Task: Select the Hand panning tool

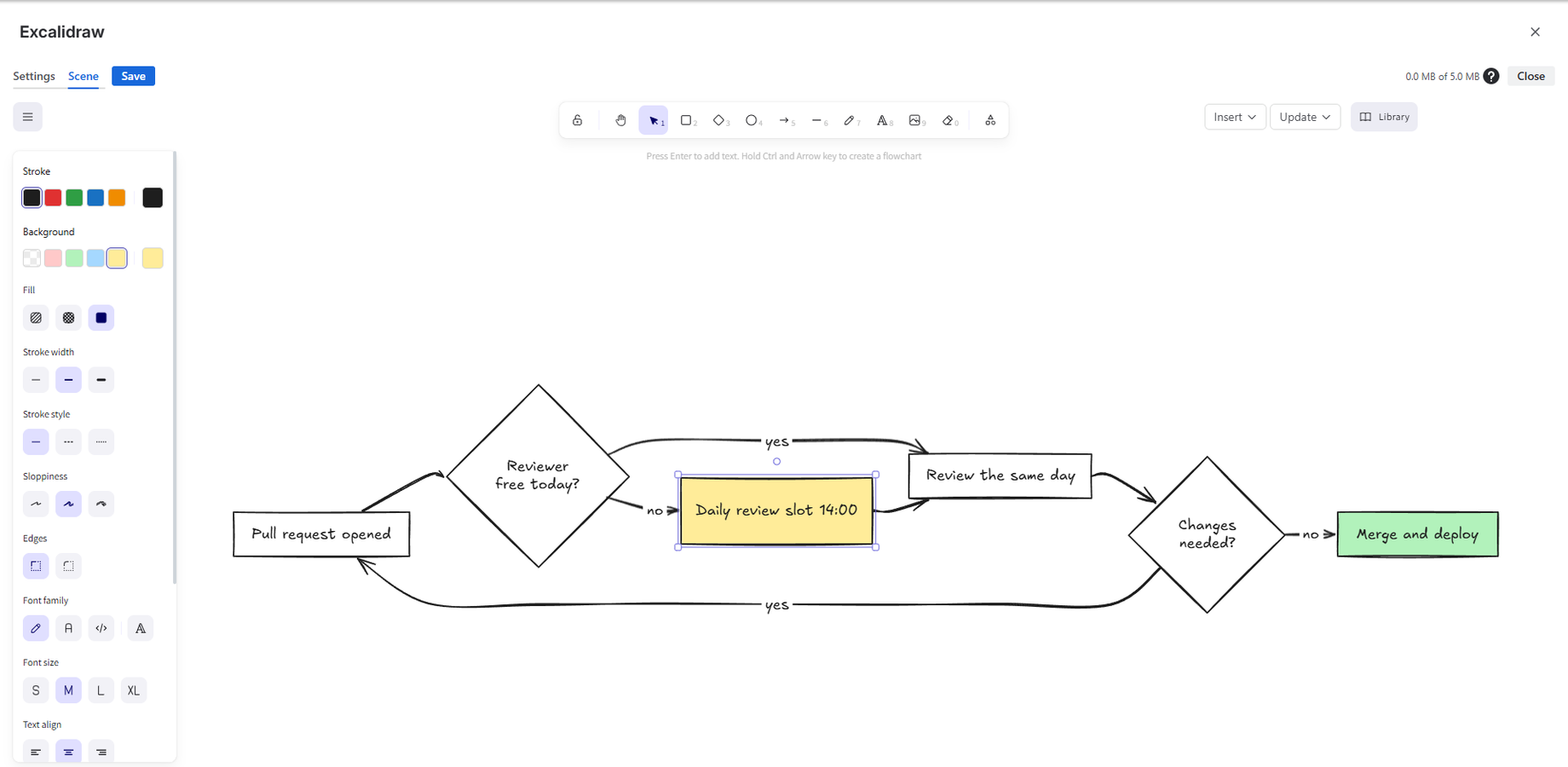Action: (620, 120)
